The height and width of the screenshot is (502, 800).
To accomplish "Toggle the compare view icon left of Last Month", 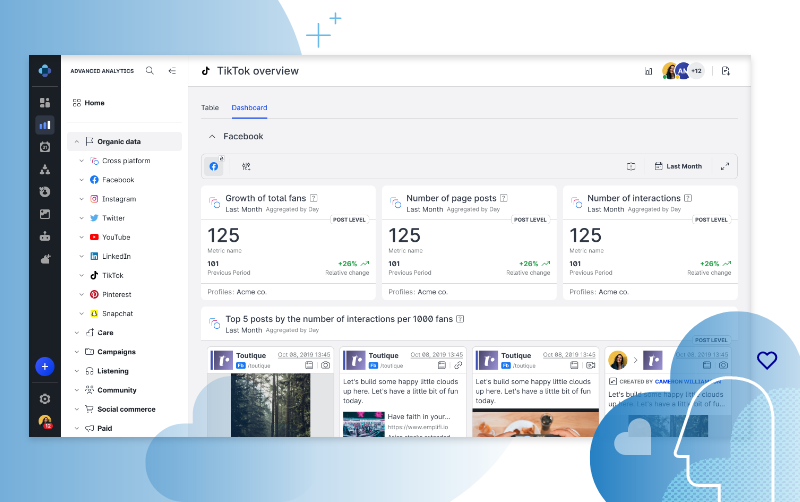I will tap(631, 166).
